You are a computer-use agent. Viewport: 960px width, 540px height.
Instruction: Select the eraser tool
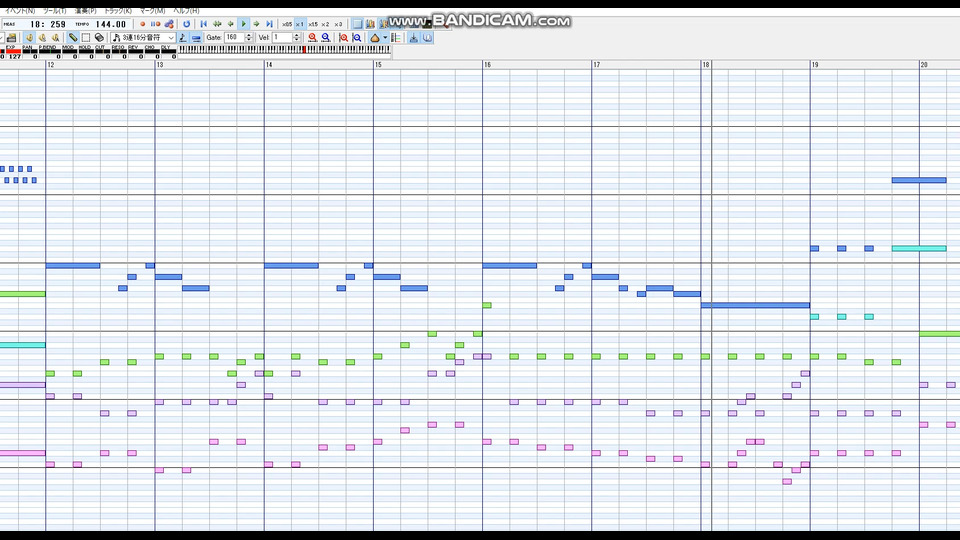pyautogui.click(x=99, y=37)
